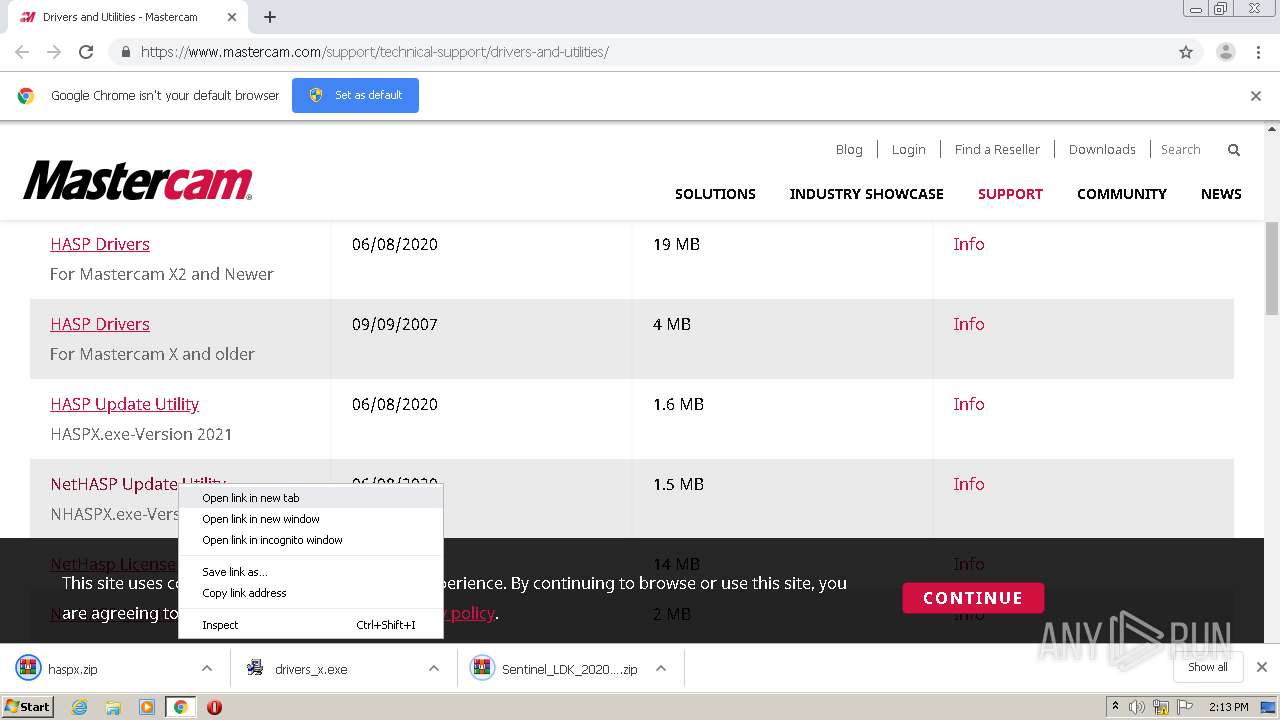Choose Open link in new tab

[311, 498]
